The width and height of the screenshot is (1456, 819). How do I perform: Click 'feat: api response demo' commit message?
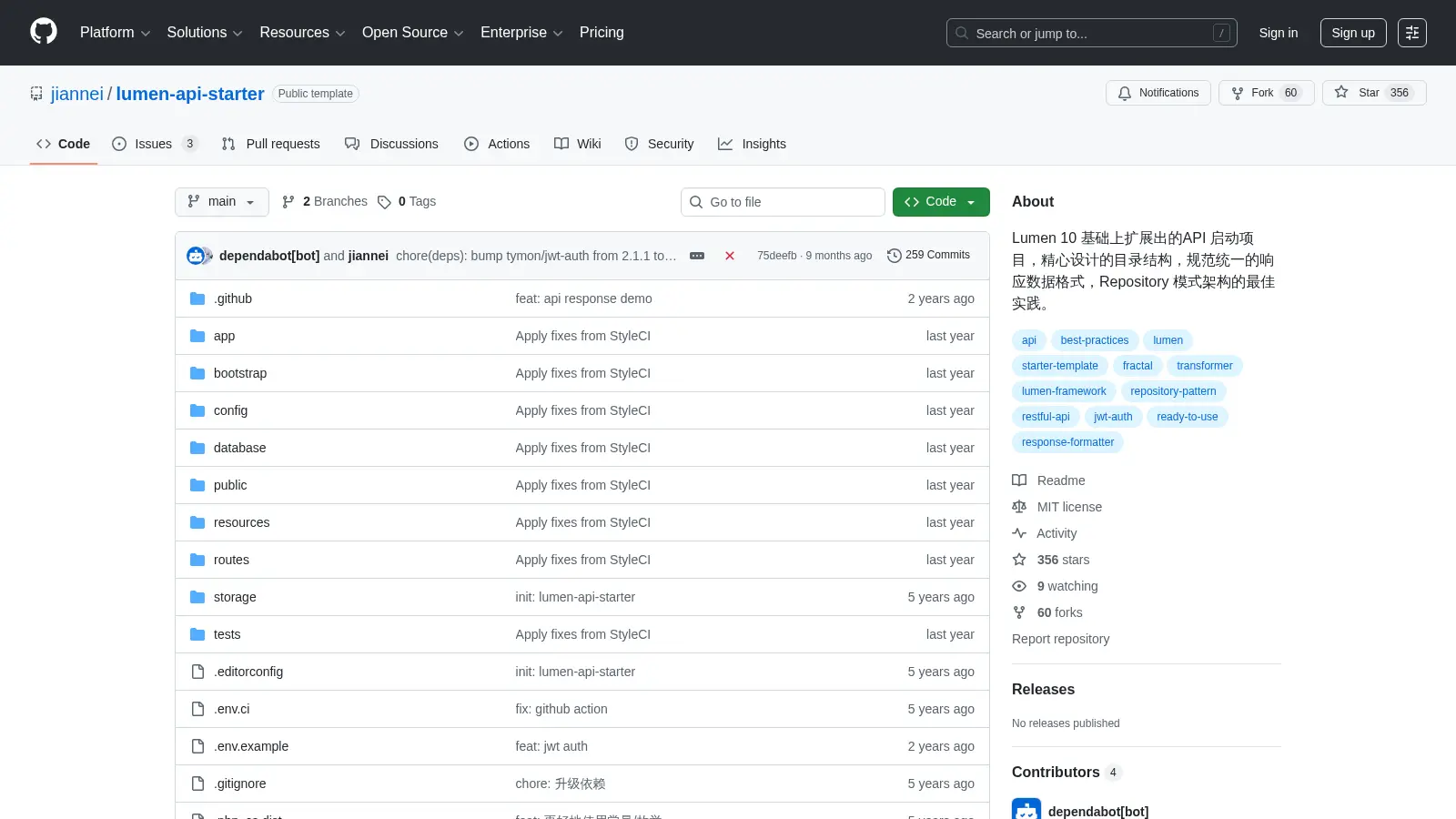pos(583,298)
